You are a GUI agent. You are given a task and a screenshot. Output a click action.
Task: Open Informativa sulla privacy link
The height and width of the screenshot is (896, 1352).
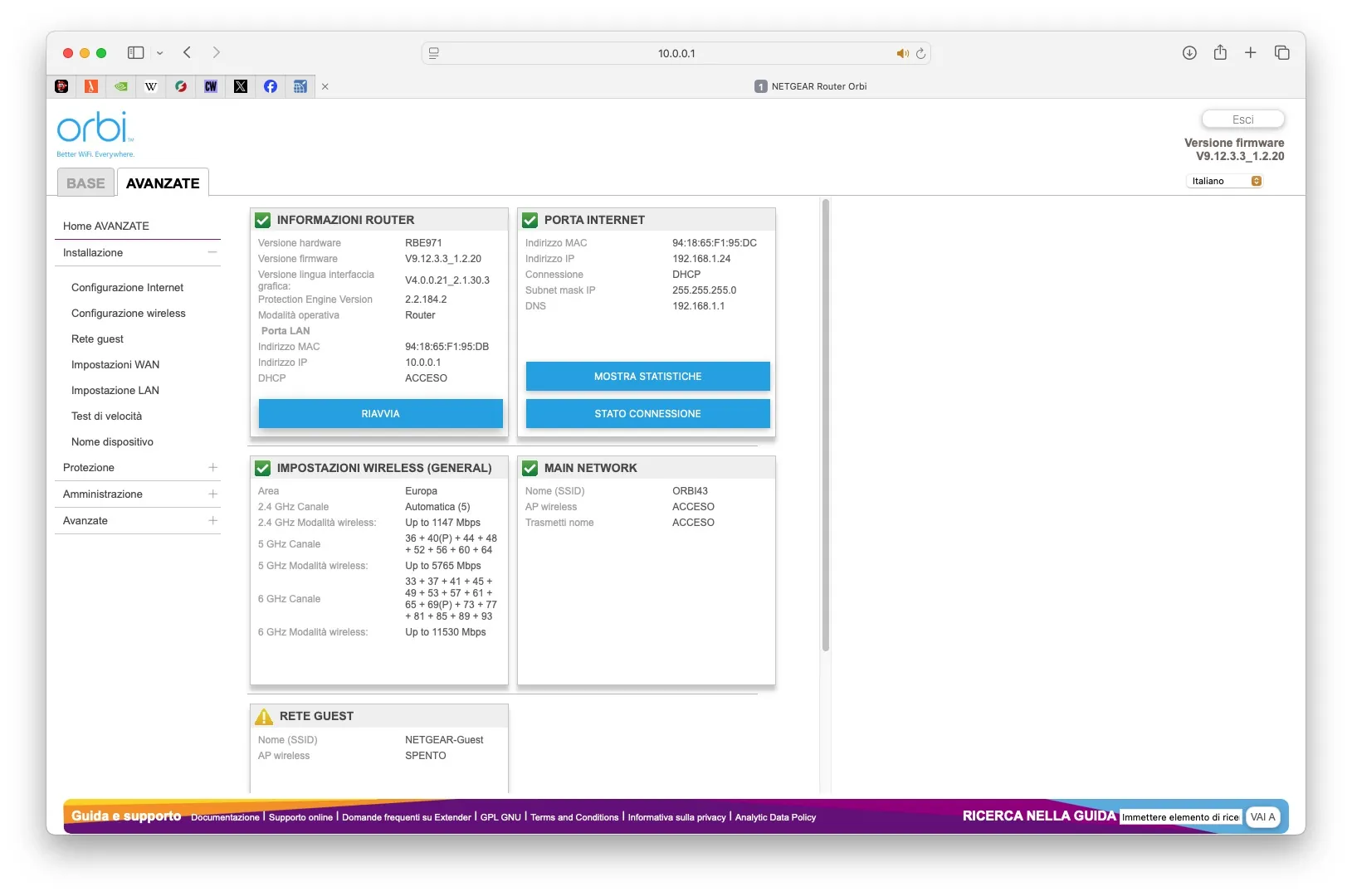(676, 818)
